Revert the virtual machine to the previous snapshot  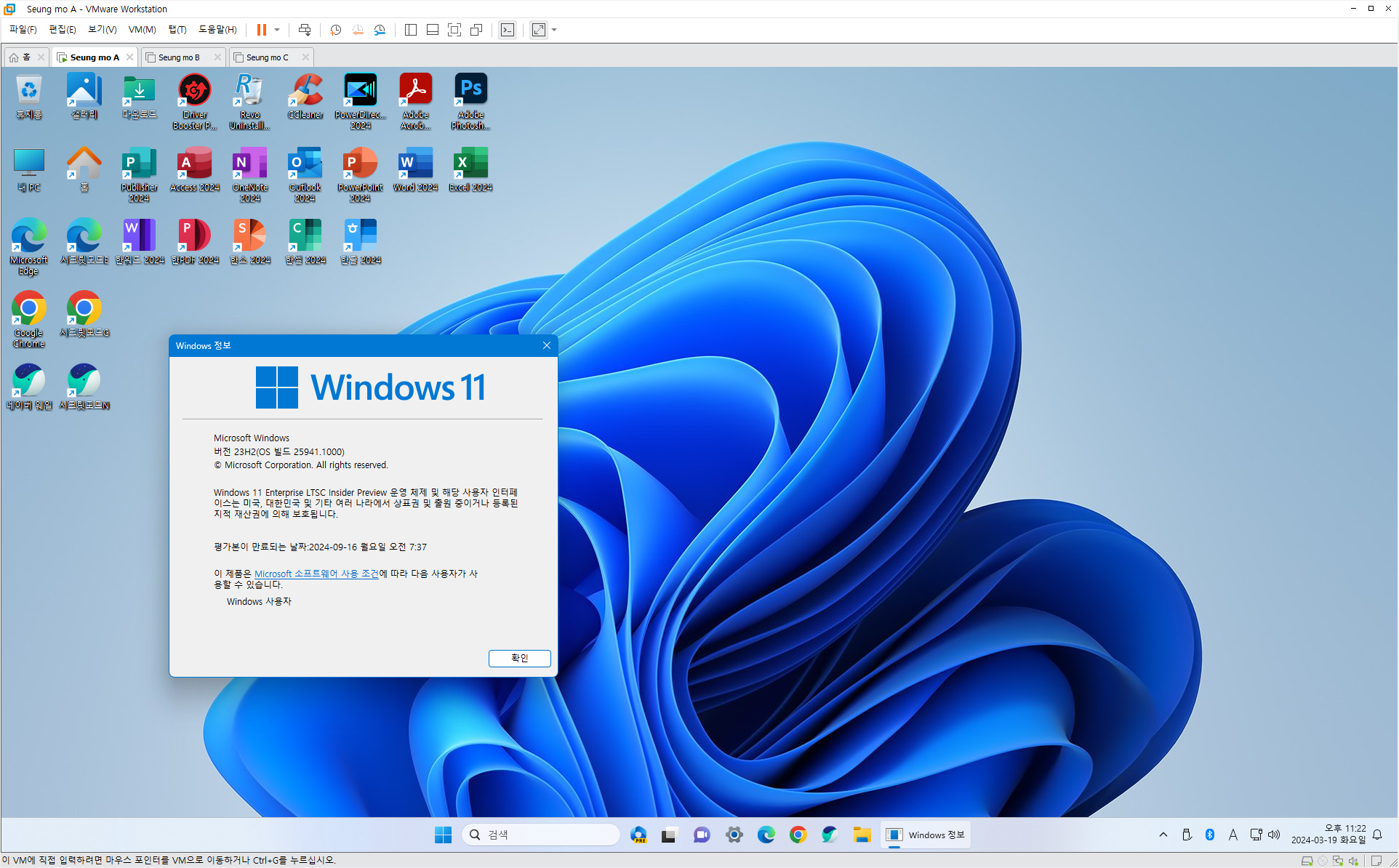[x=358, y=30]
